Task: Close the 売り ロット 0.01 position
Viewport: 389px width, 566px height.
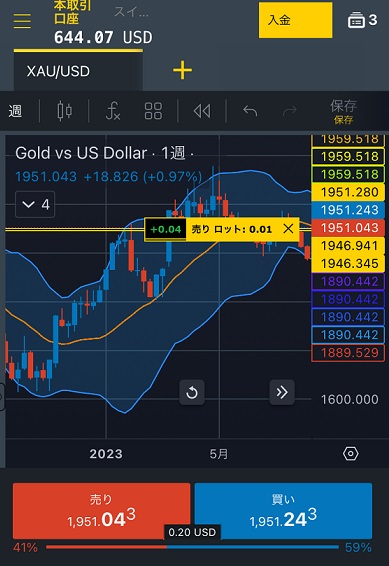Action: click(x=288, y=229)
